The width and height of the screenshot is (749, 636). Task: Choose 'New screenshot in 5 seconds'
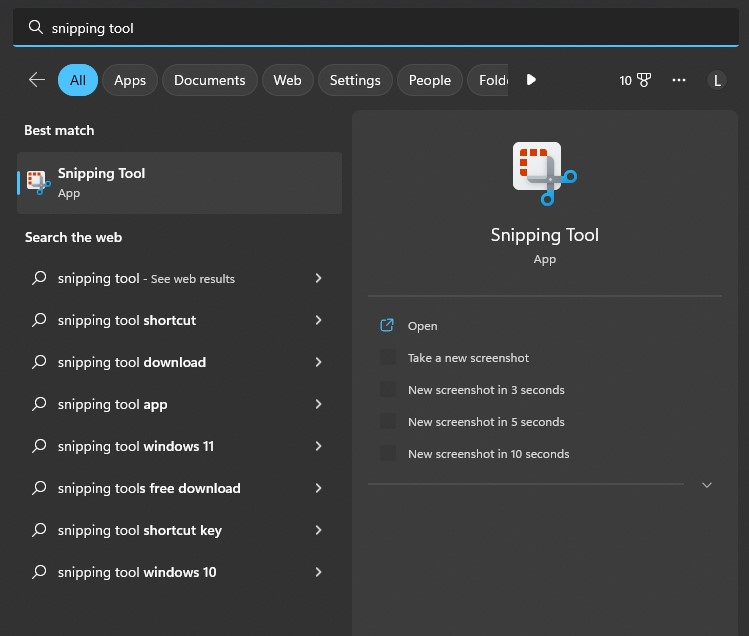point(486,422)
